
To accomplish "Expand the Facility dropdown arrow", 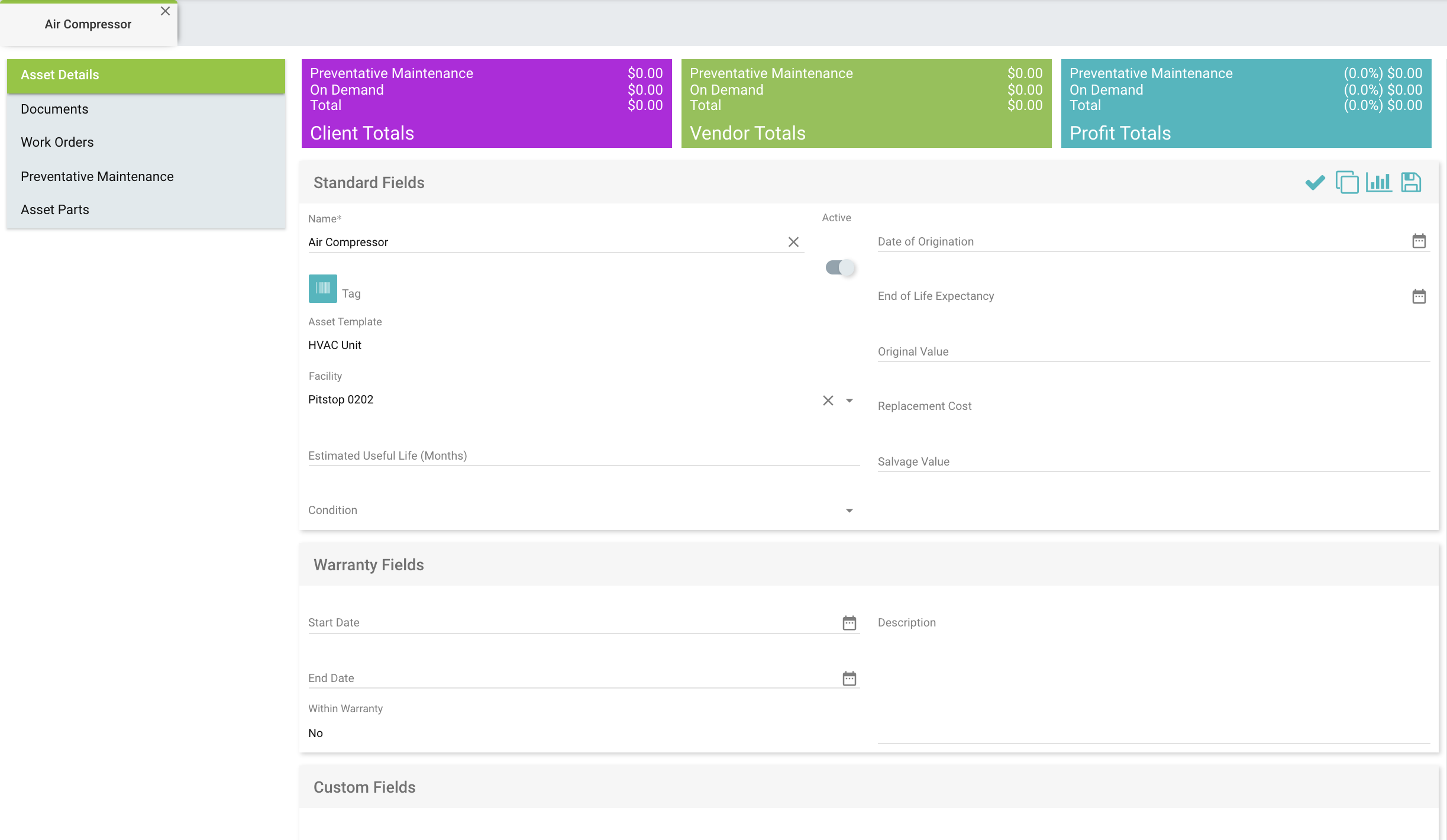I will tap(850, 400).
